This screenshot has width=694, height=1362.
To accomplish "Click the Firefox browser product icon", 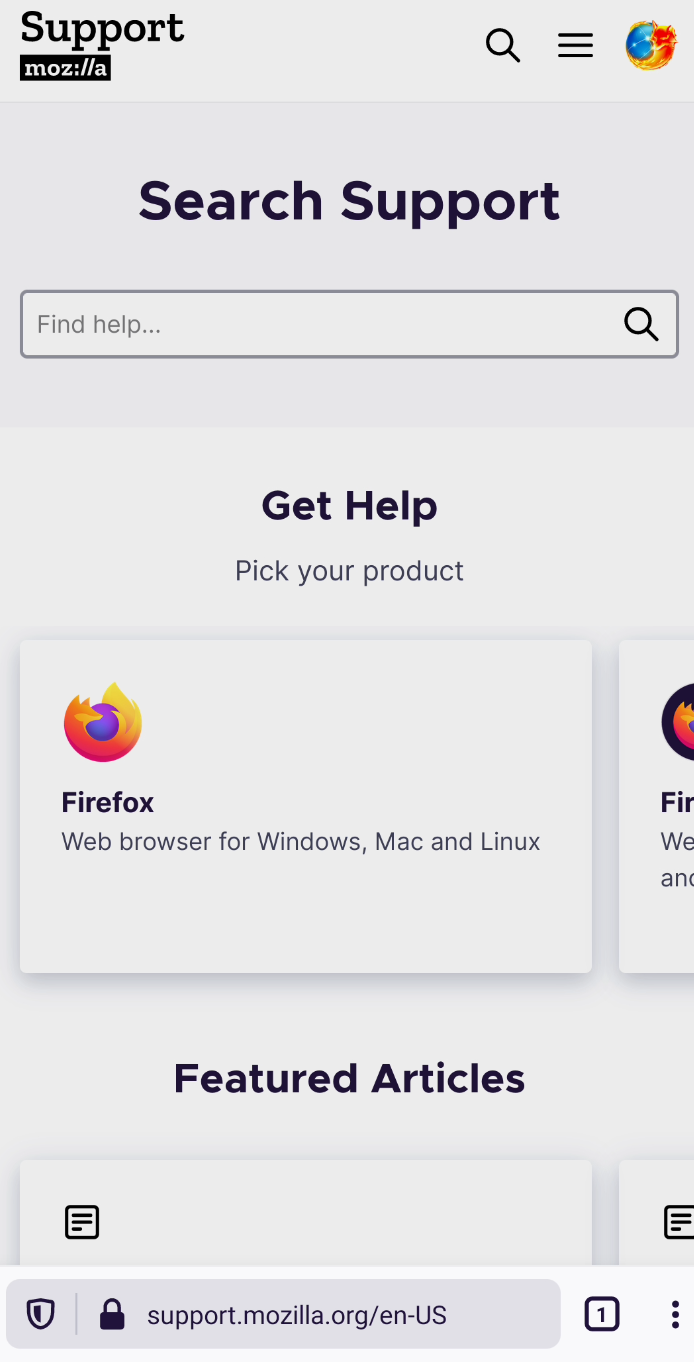I will click(x=103, y=722).
